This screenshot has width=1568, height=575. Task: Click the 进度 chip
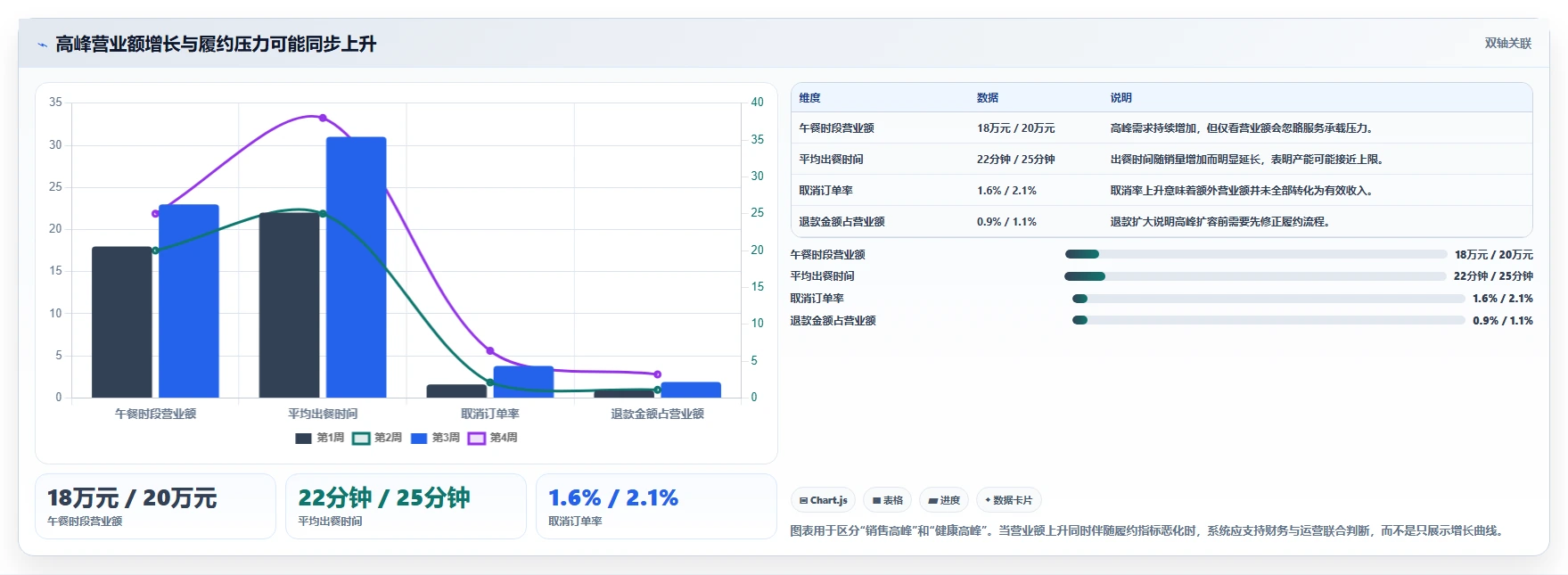944,500
